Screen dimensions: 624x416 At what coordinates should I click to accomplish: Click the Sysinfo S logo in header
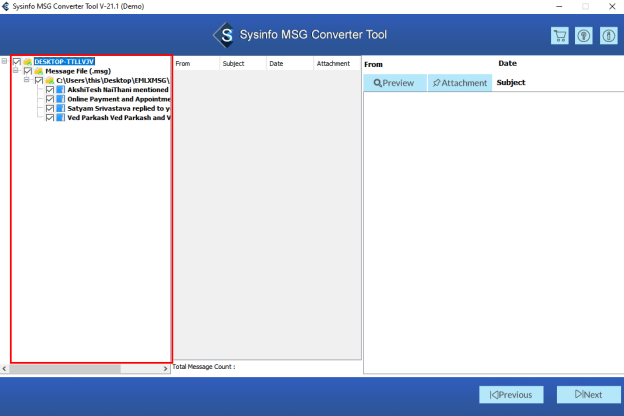point(224,35)
